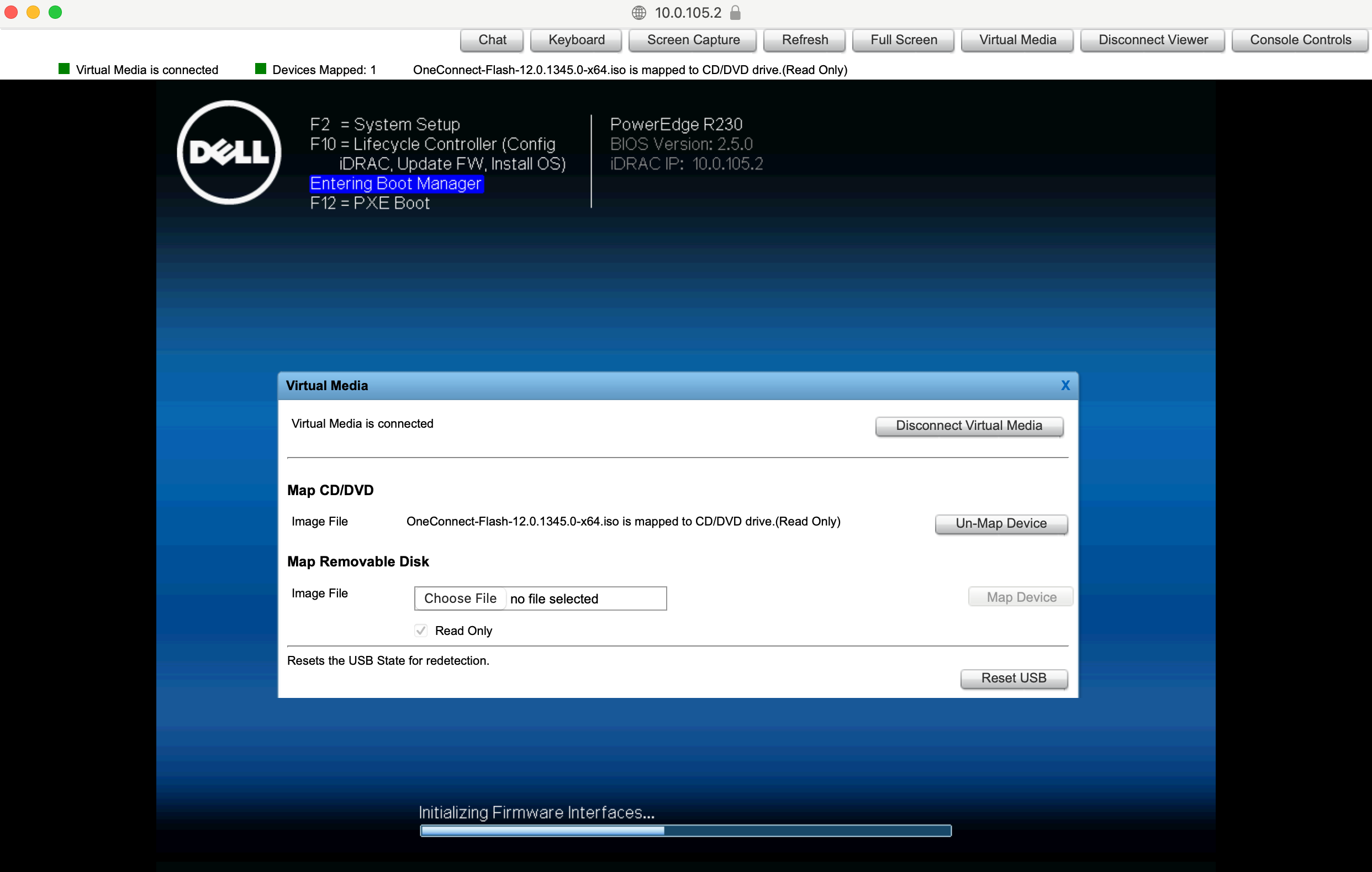Viewport: 1372px width, 872px height.
Task: Click 'PowerEdge R230' text
Action: [676, 124]
